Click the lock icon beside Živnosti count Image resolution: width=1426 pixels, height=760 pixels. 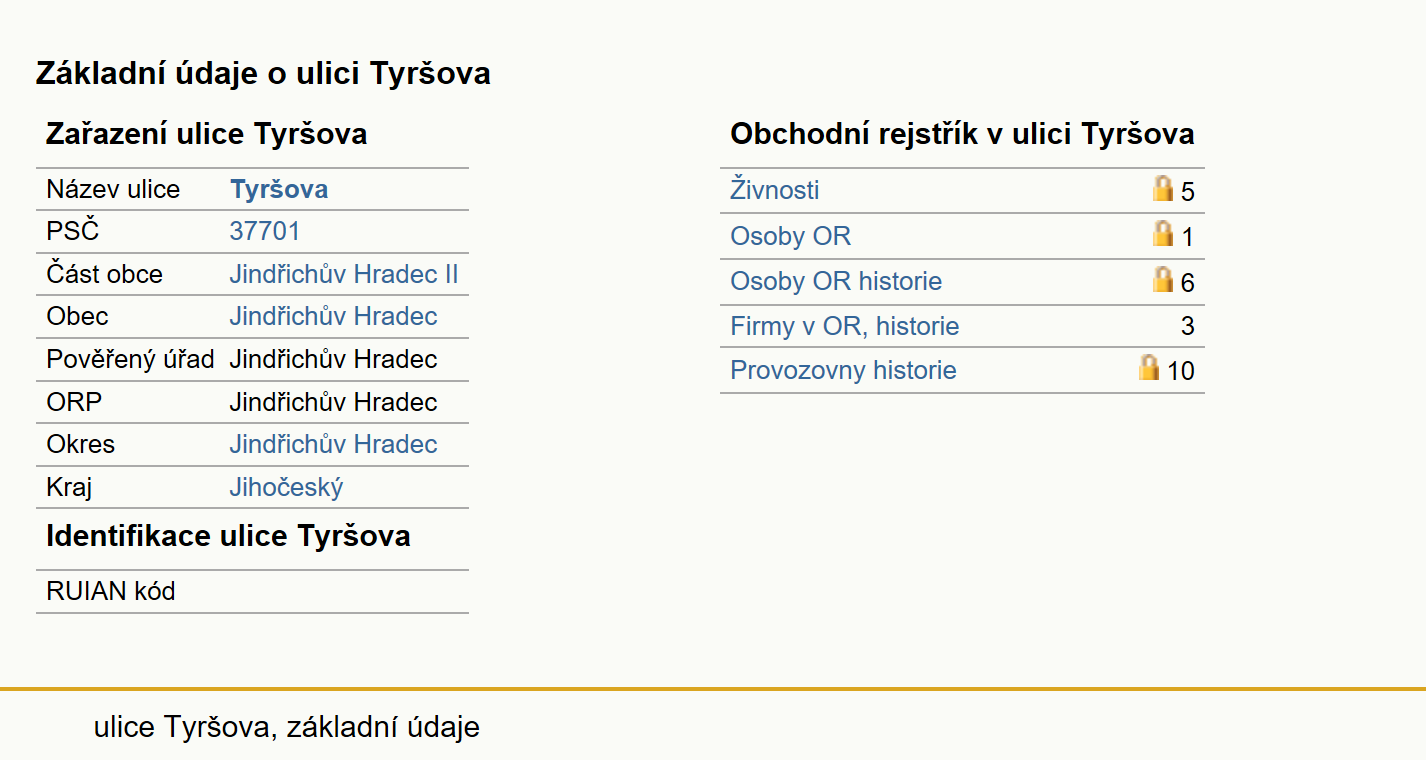(x=1163, y=187)
